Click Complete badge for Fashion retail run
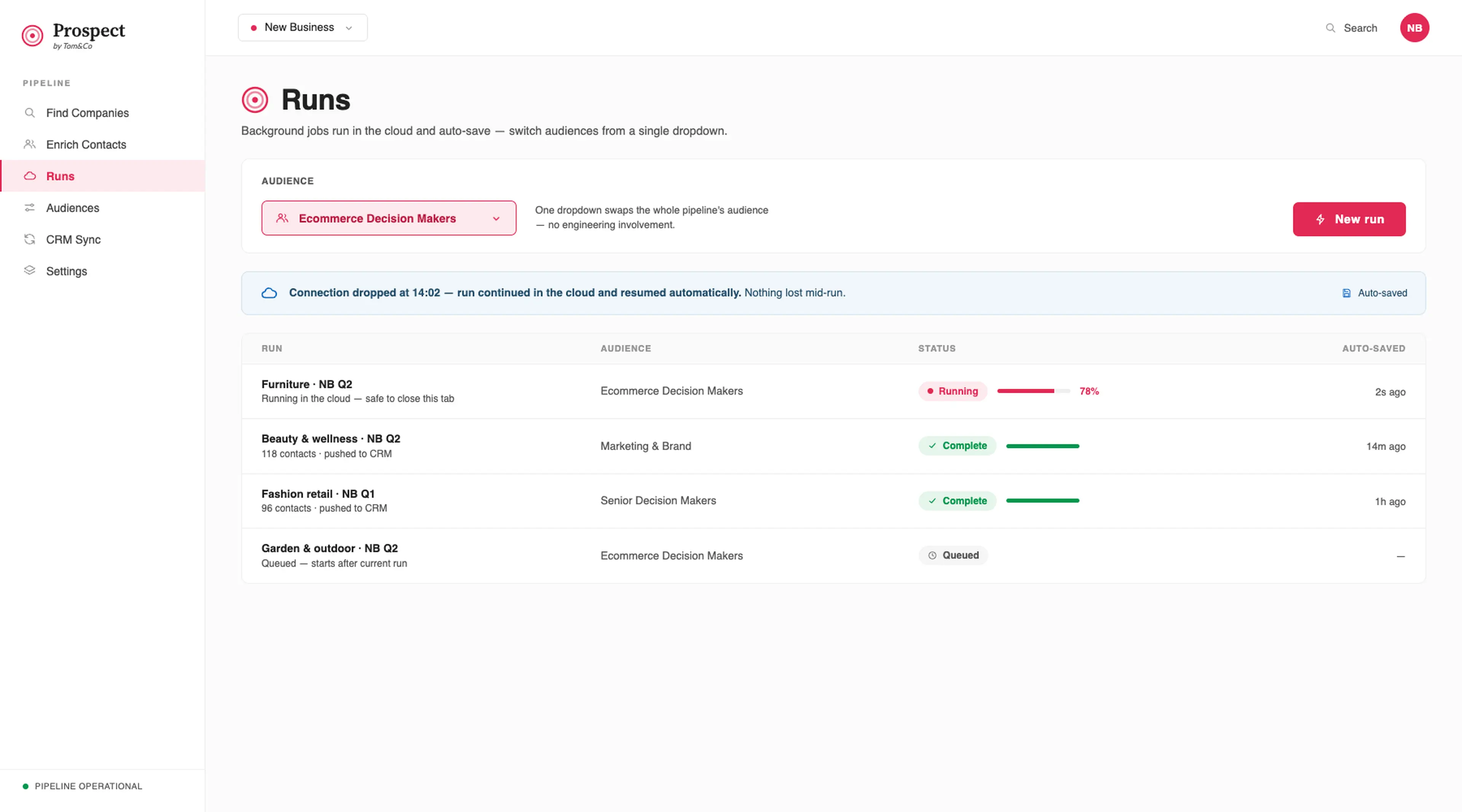 [x=957, y=501]
